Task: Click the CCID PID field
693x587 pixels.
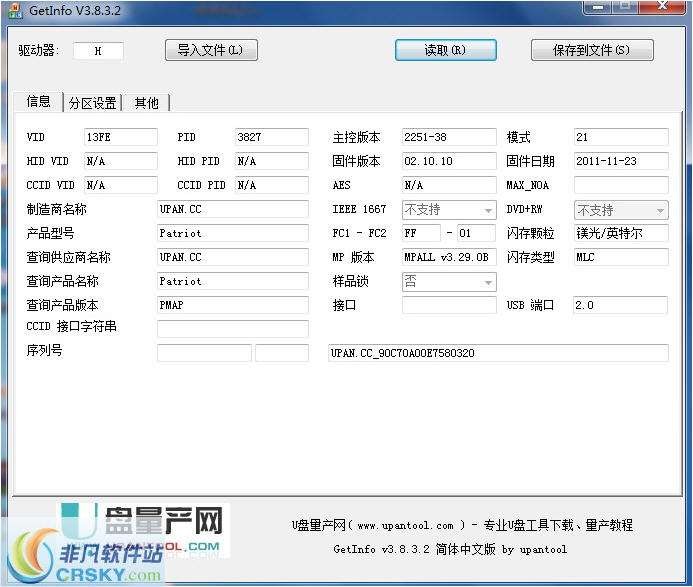Action: [271, 185]
